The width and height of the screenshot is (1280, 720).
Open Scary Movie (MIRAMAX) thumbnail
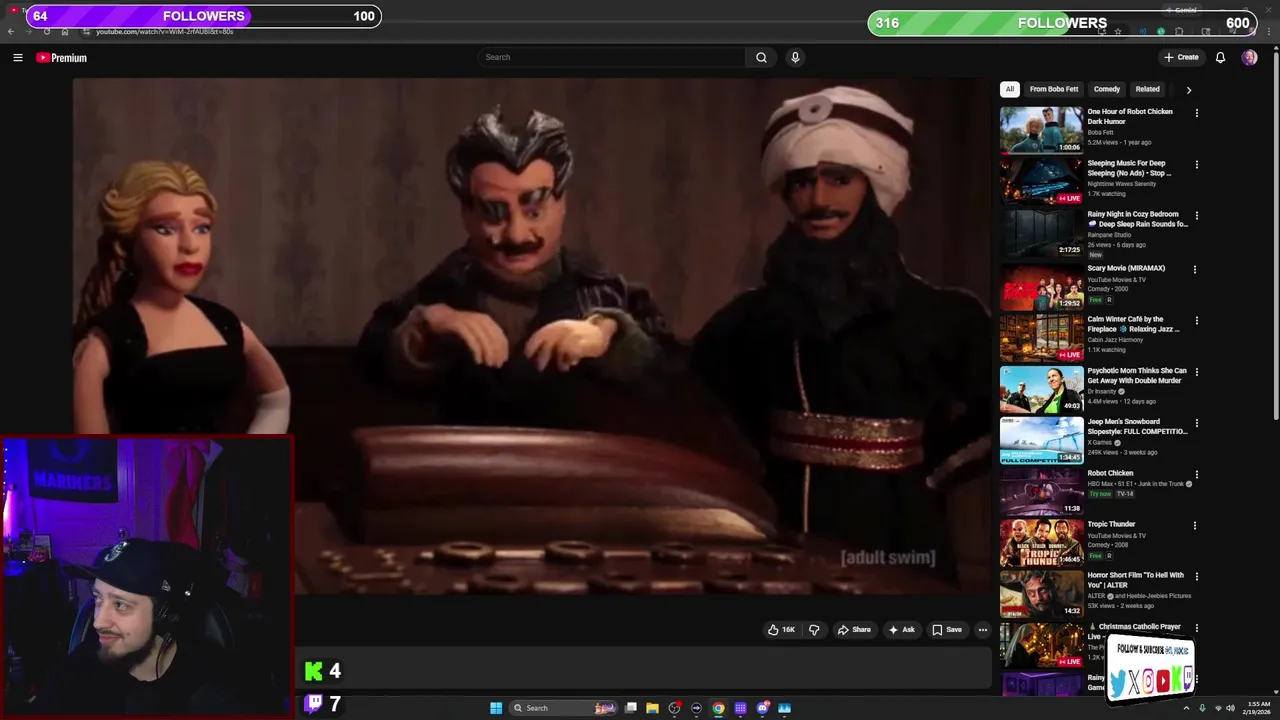(1041, 285)
